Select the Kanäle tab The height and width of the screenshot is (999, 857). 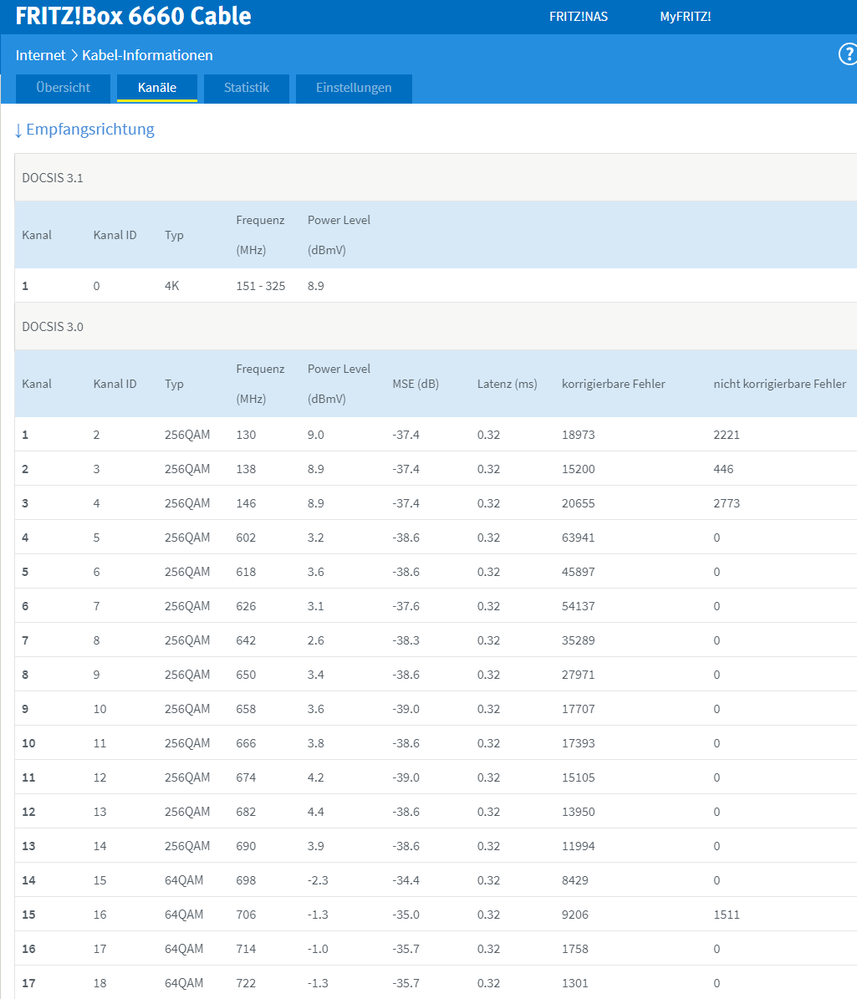pyautogui.click(x=156, y=88)
